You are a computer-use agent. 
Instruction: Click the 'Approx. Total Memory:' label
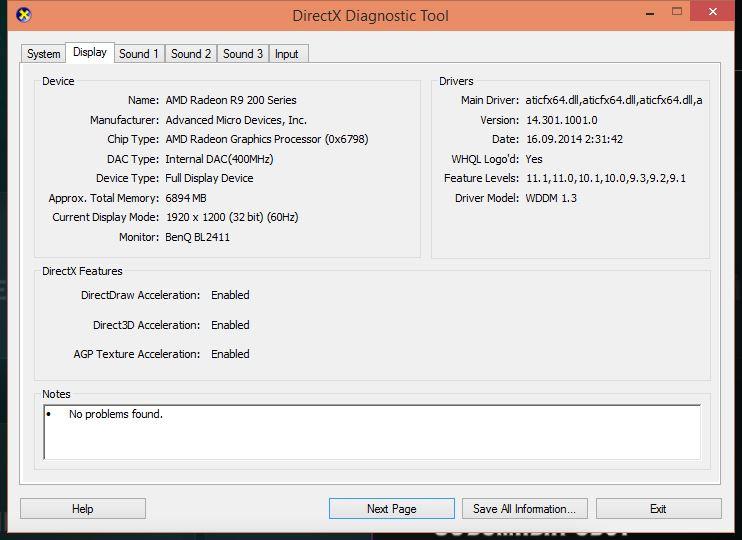coord(104,198)
